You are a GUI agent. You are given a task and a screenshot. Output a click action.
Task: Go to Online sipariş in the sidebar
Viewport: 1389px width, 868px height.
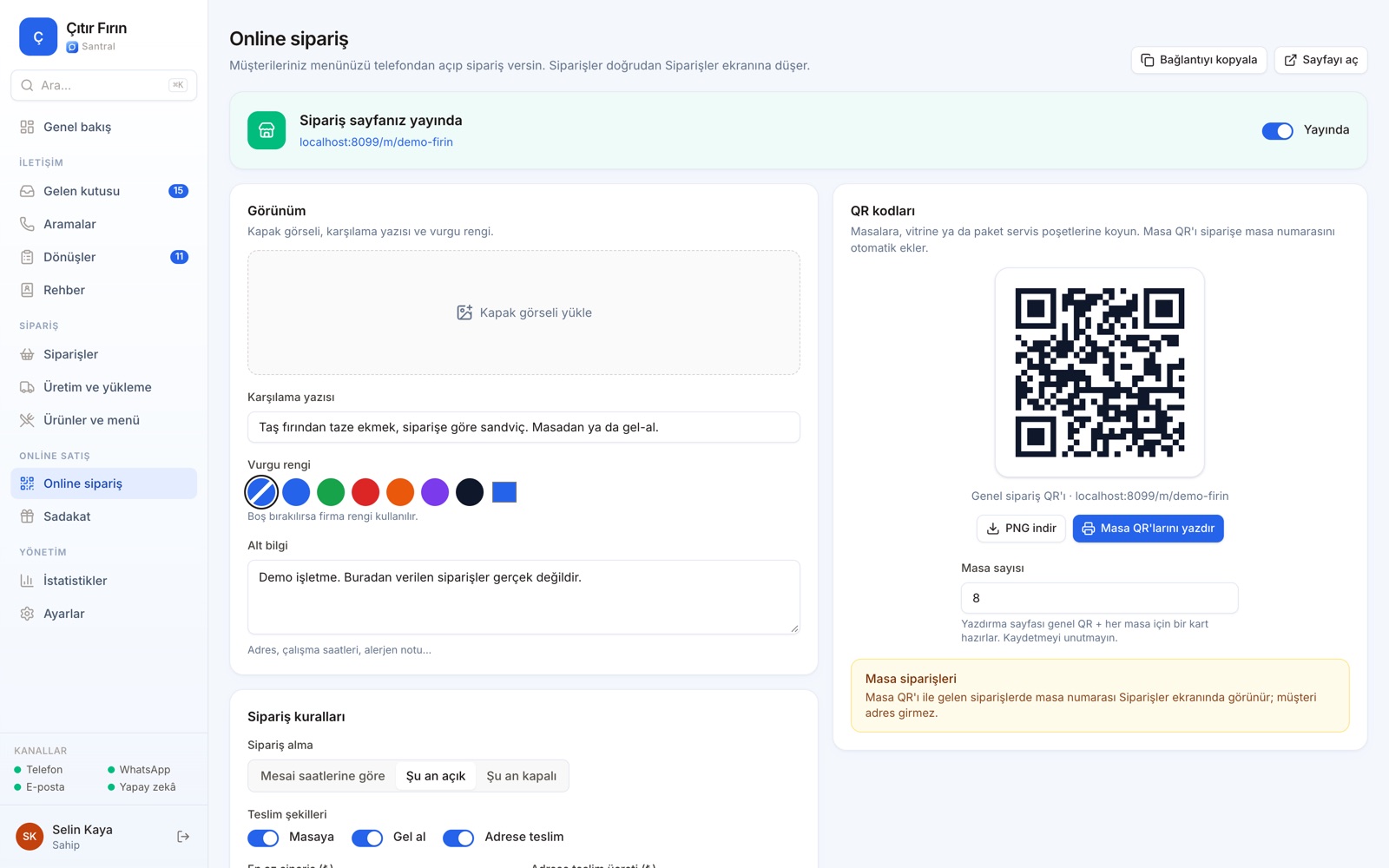click(x=104, y=483)
